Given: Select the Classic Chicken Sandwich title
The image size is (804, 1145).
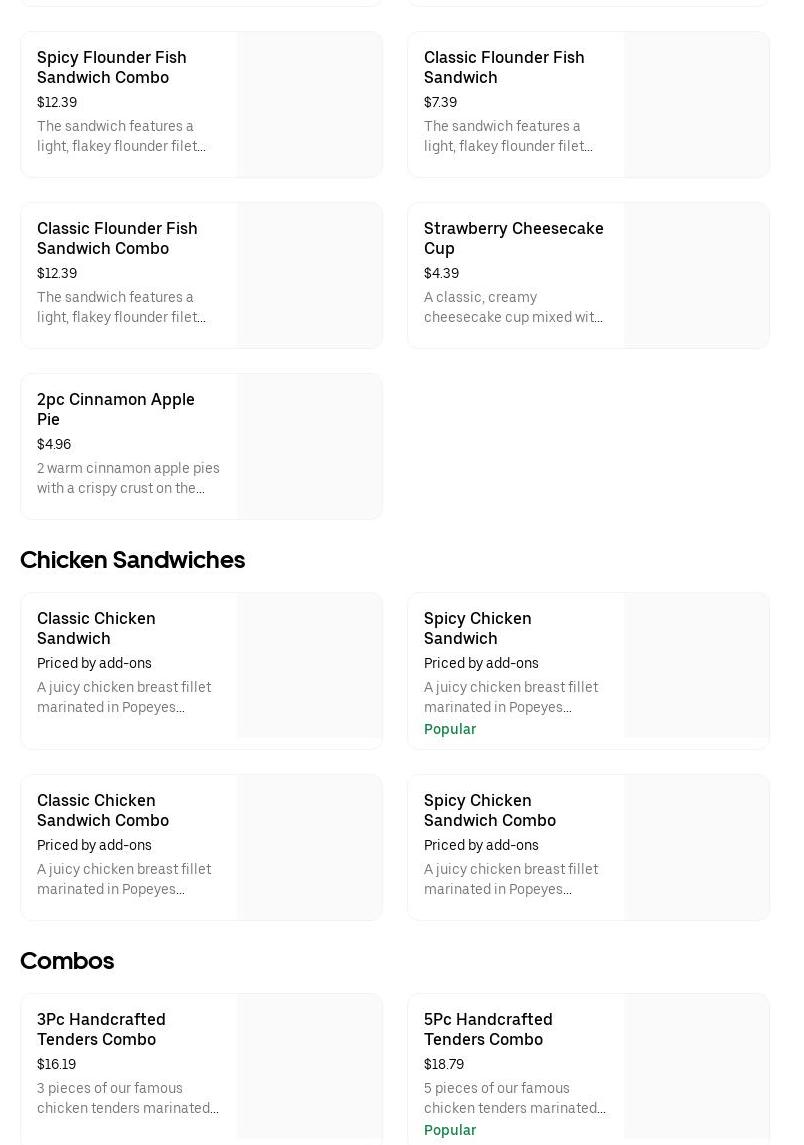Looking at the screenshot, I should click(x=96, y=628).
